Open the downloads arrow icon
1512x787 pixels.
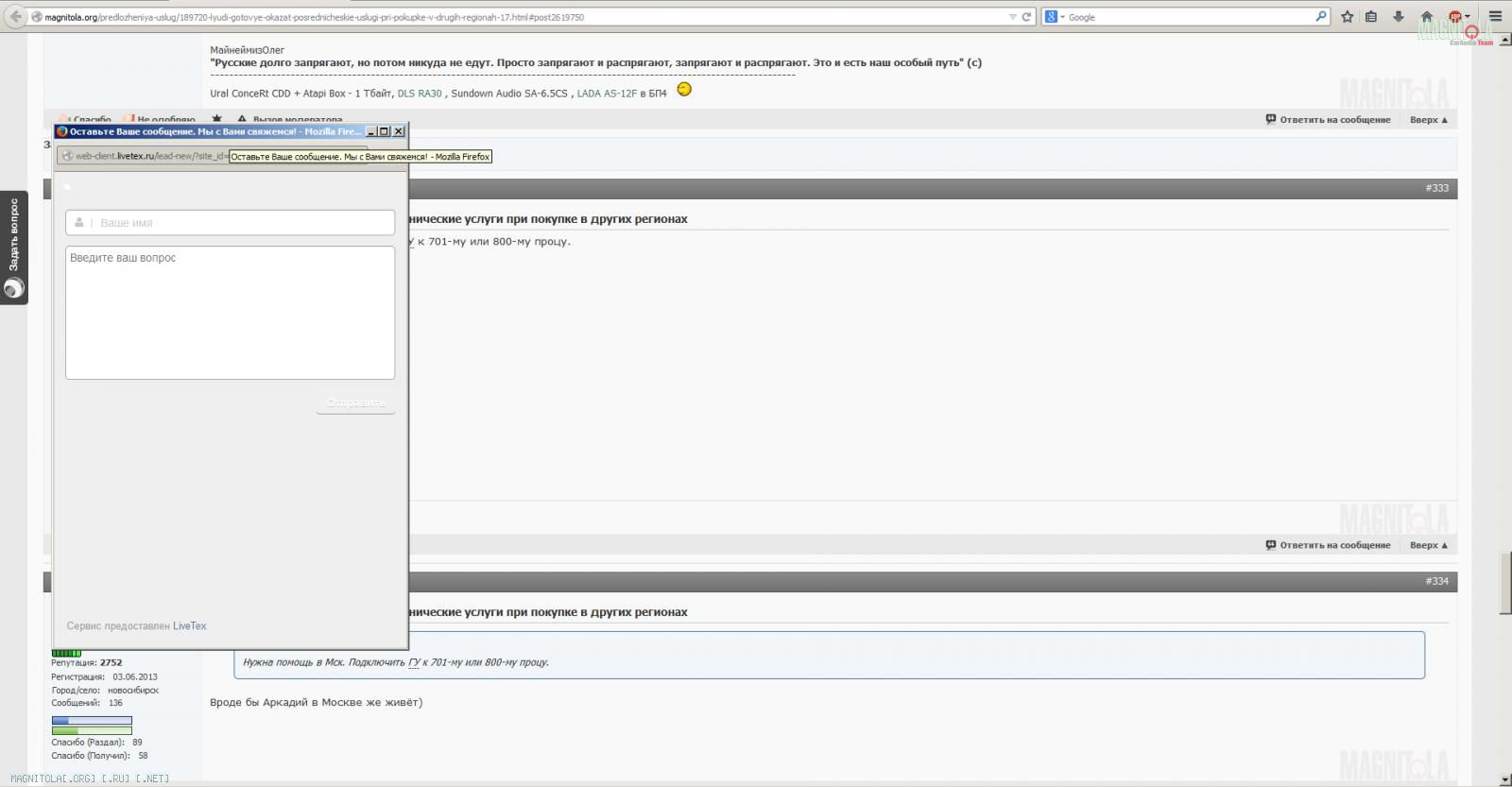point(1399,17)
